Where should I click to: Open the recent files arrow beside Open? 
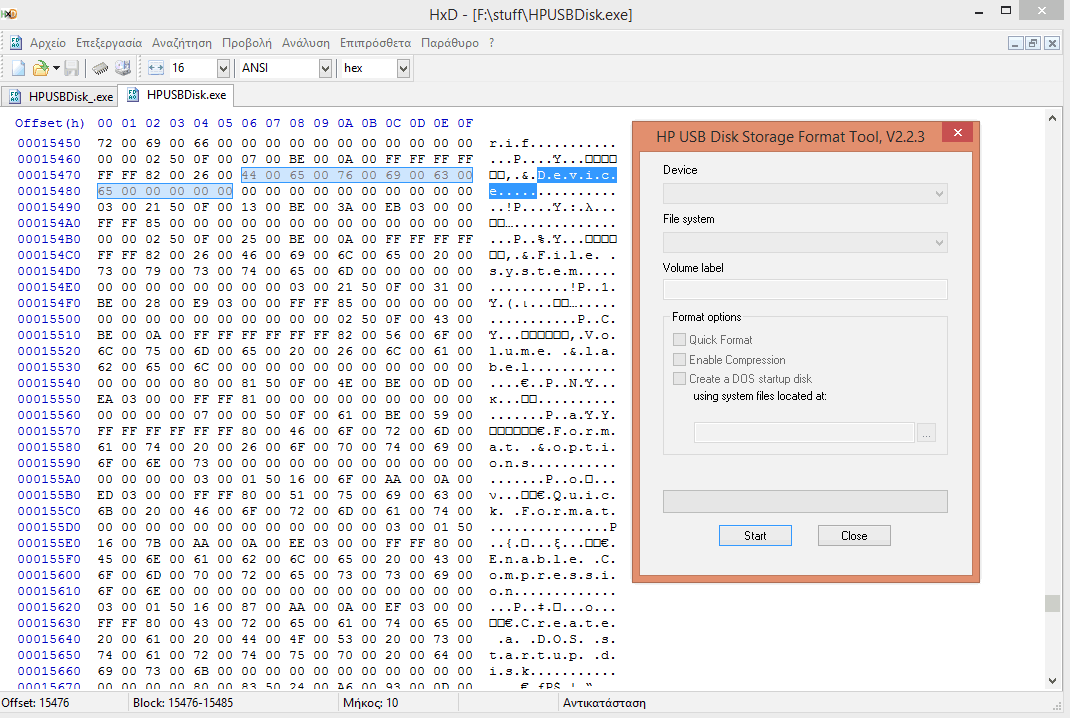coord(56,68)
